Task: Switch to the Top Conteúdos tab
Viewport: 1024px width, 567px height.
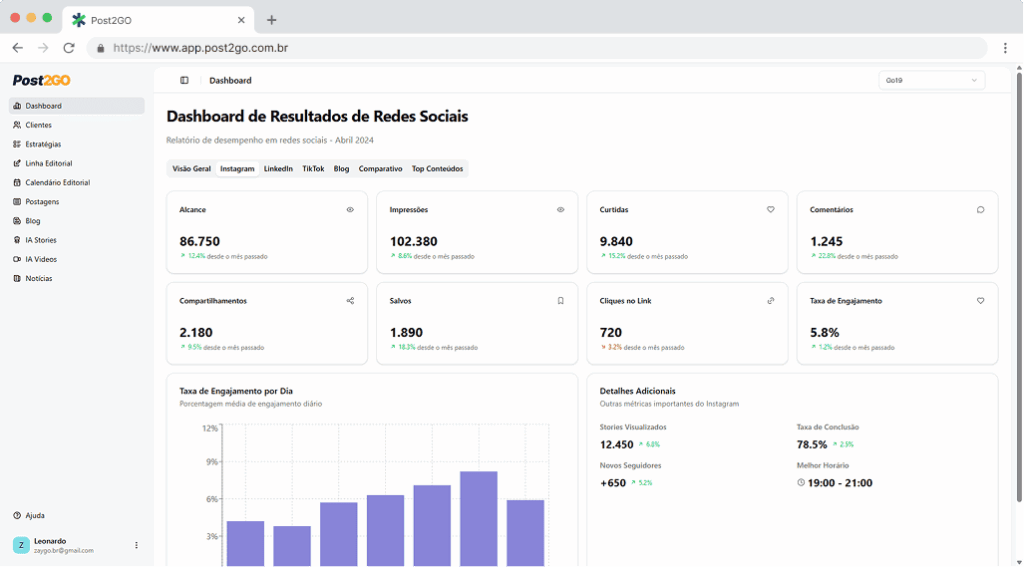Action: click(x=438, y=169)
